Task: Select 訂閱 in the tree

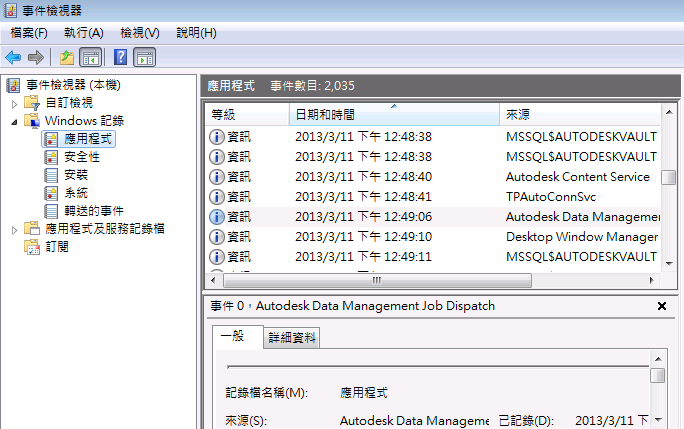Action: 57,247
